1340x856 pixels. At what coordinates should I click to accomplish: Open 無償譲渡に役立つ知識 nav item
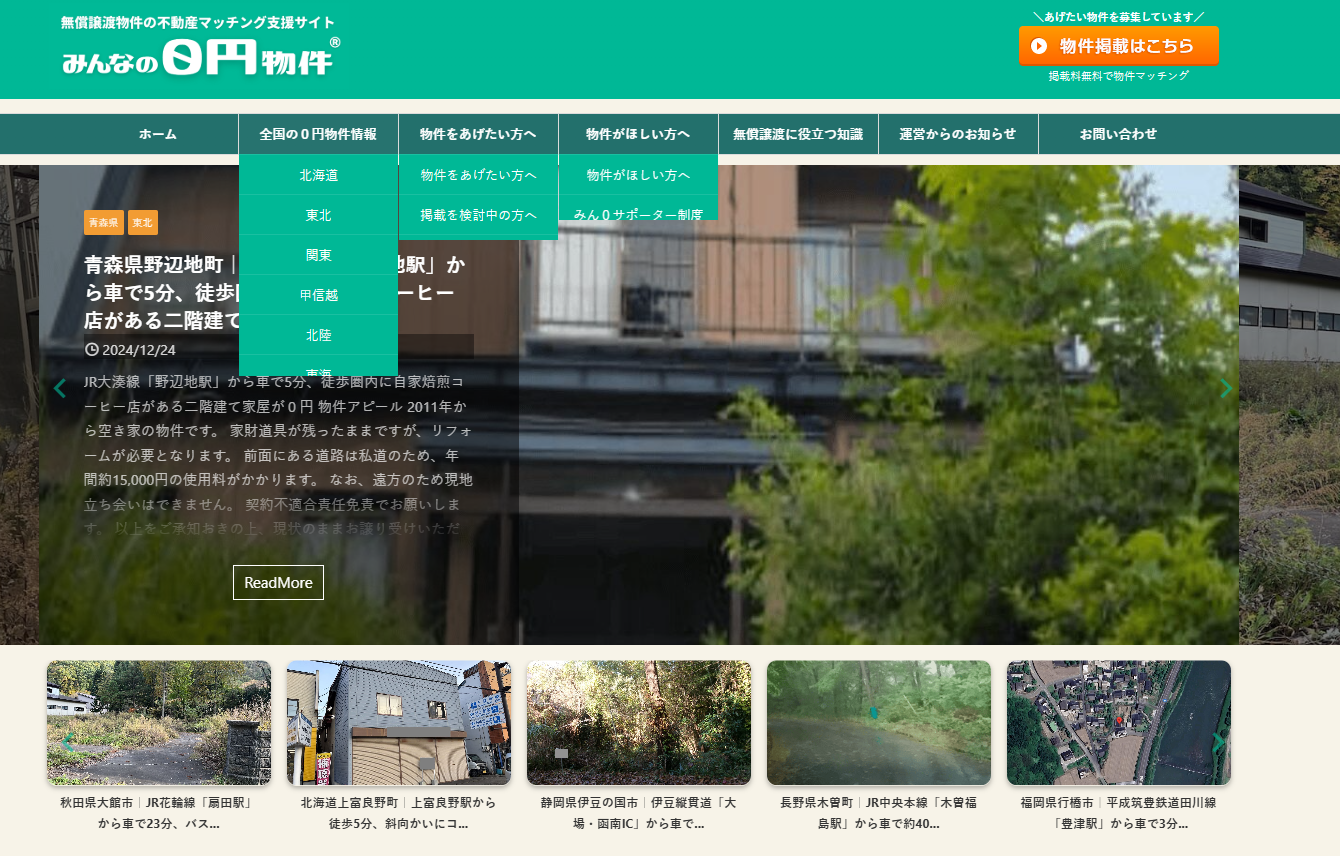(798, 134)
